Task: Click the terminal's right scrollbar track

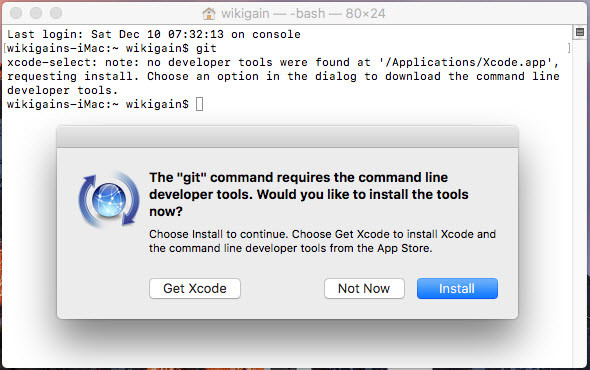Action: coord(579,203)
